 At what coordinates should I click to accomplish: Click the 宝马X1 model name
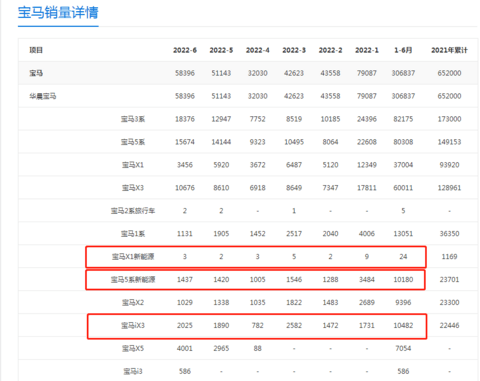pyautogui.click(x=133, y=165)
